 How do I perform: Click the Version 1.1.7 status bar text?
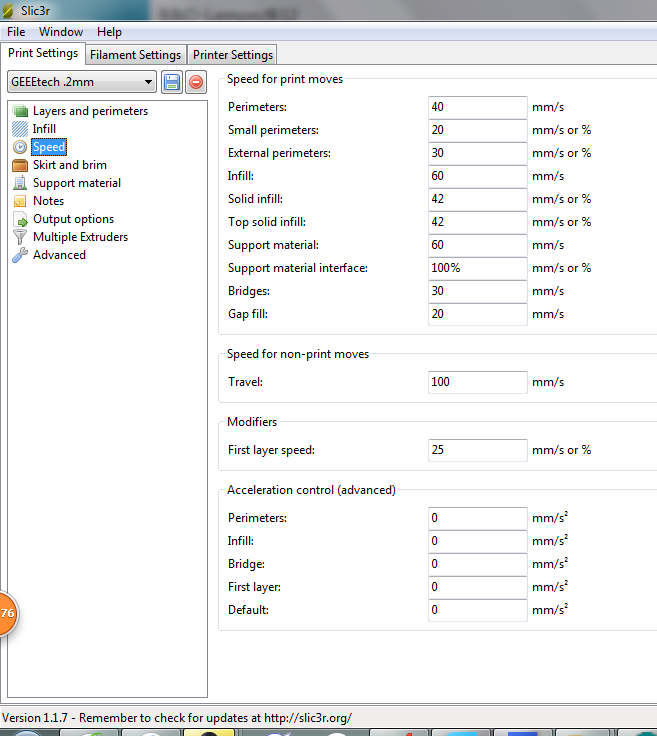click(x=176, y=718)
